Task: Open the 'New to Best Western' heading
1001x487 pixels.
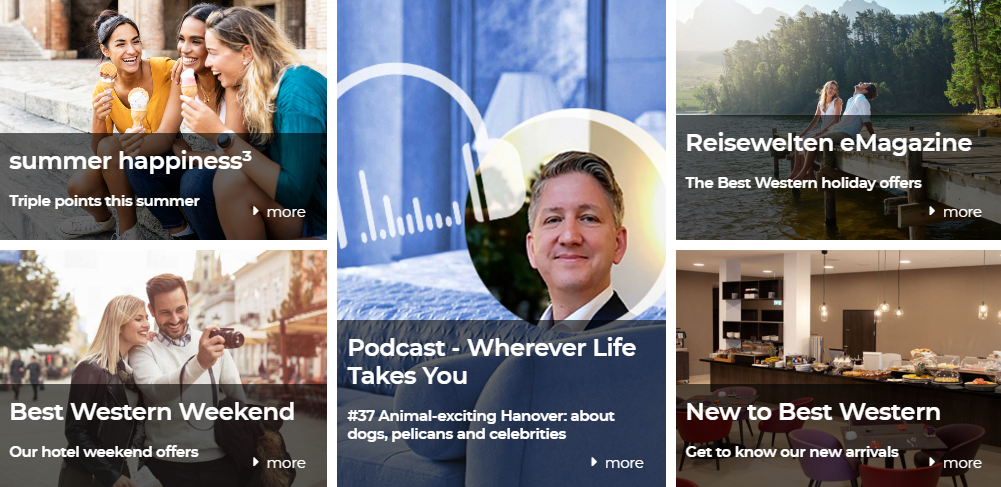Action: pyautogui.click(x=813, y=412)
